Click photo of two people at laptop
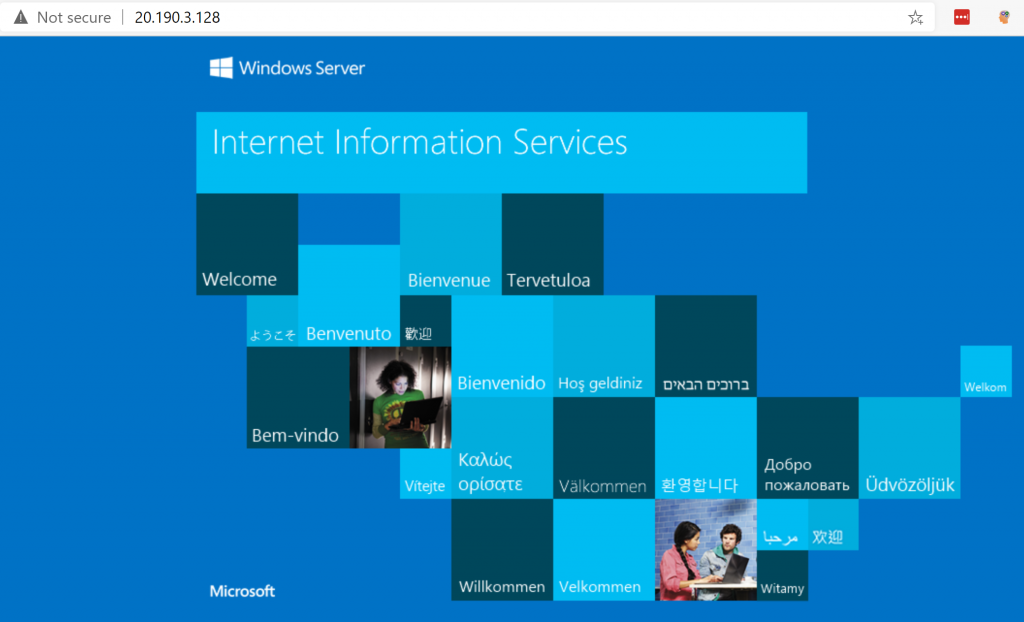 pyautogui.click(x=705, y=550)
